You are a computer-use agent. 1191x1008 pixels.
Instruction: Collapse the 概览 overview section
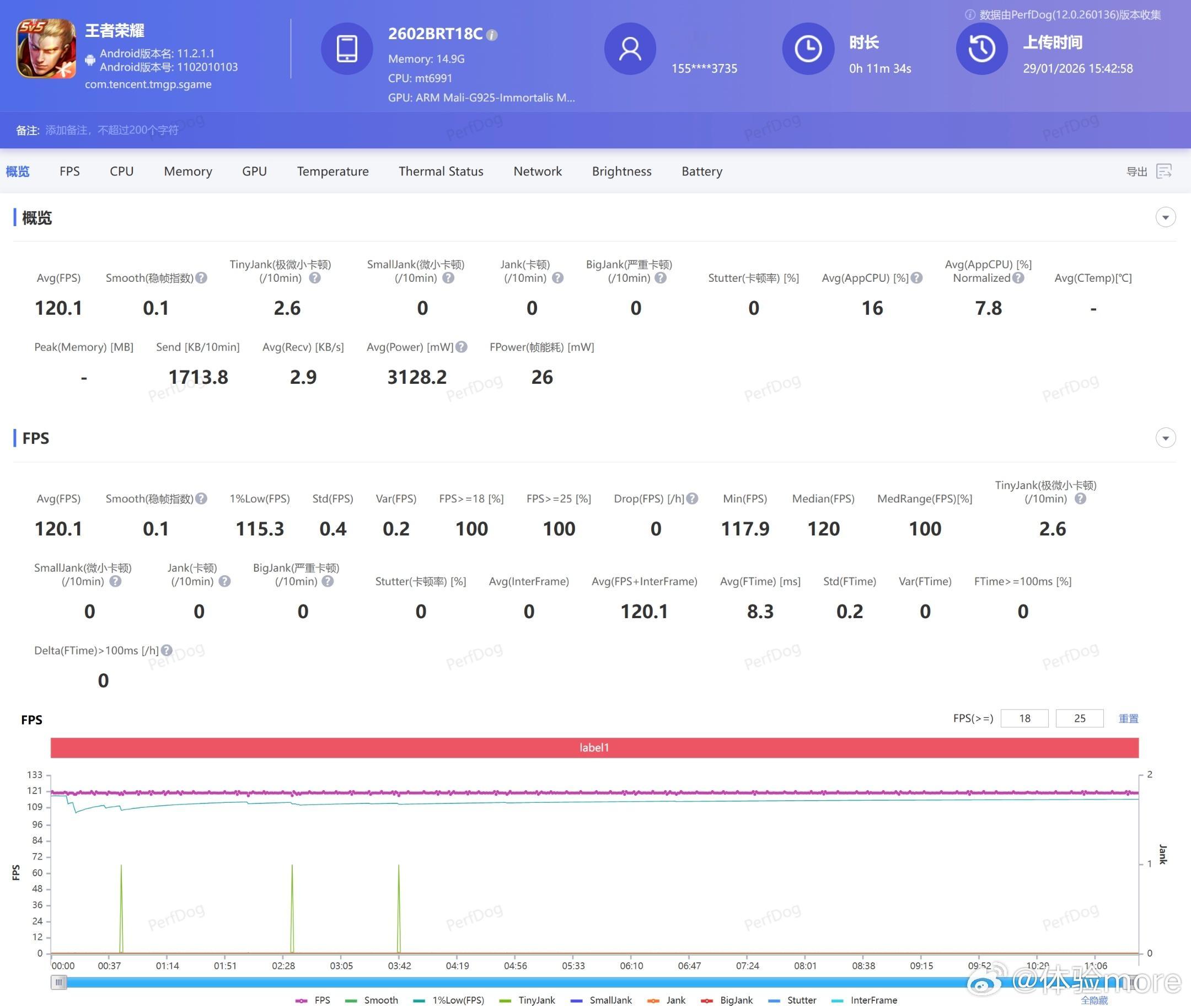tap(1165, 217)
